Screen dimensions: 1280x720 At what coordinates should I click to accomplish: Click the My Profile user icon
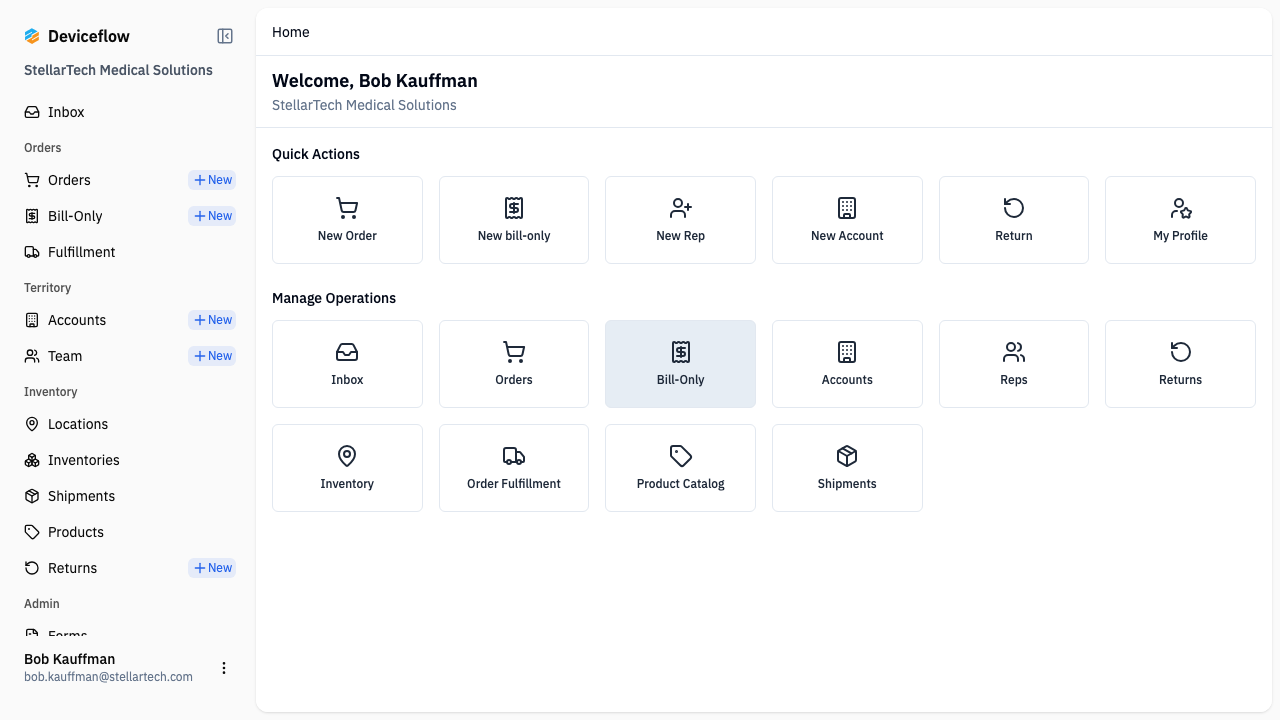1181,208
